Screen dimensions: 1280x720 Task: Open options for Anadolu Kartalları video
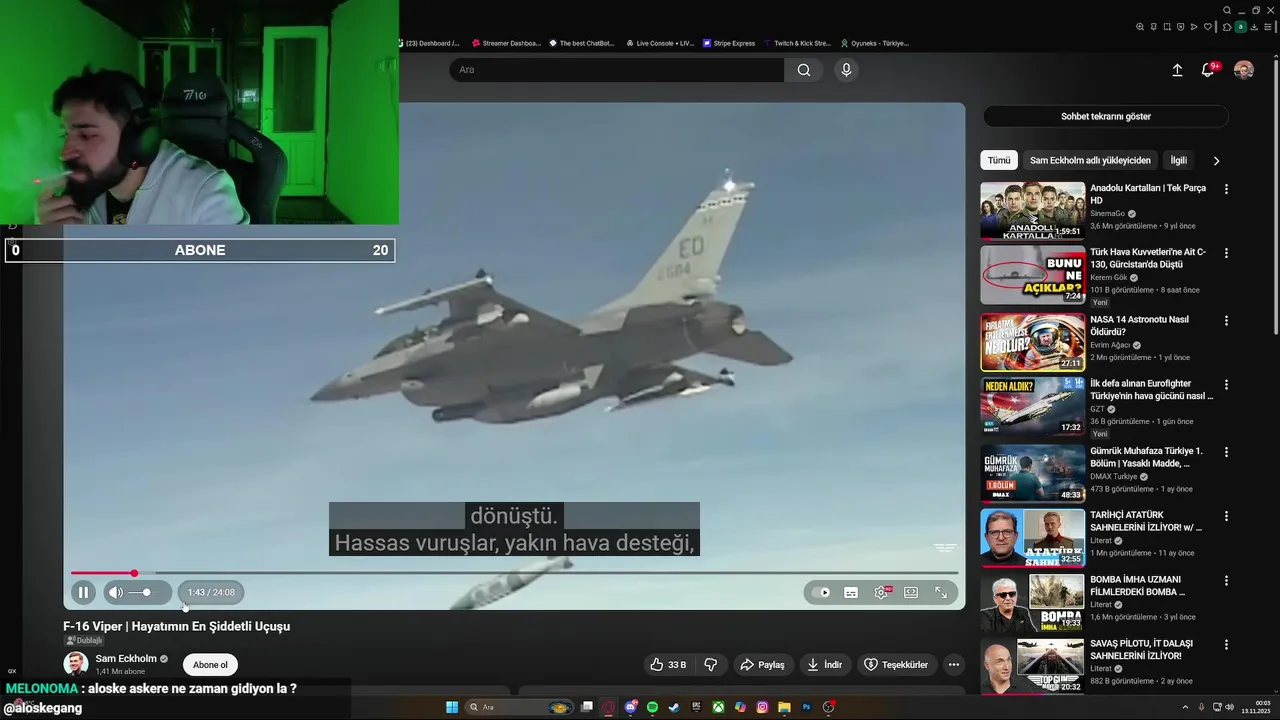1226,189
